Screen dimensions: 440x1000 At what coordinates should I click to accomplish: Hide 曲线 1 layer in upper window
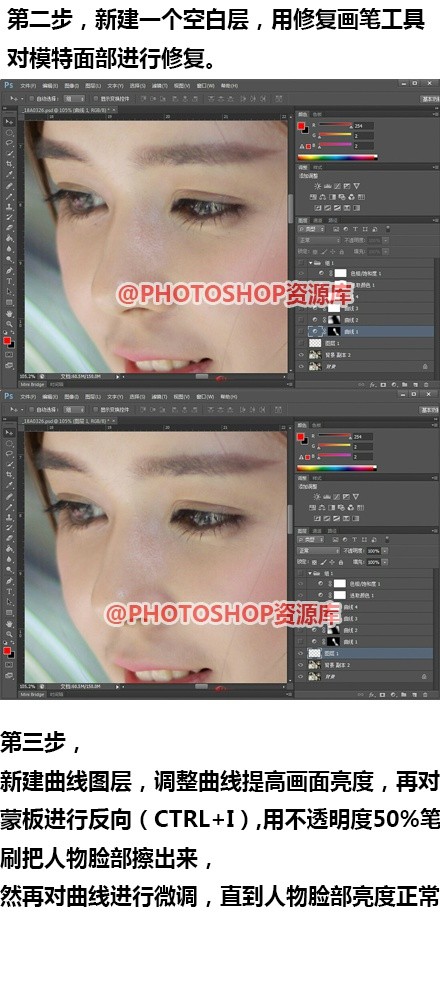(301, 332)
